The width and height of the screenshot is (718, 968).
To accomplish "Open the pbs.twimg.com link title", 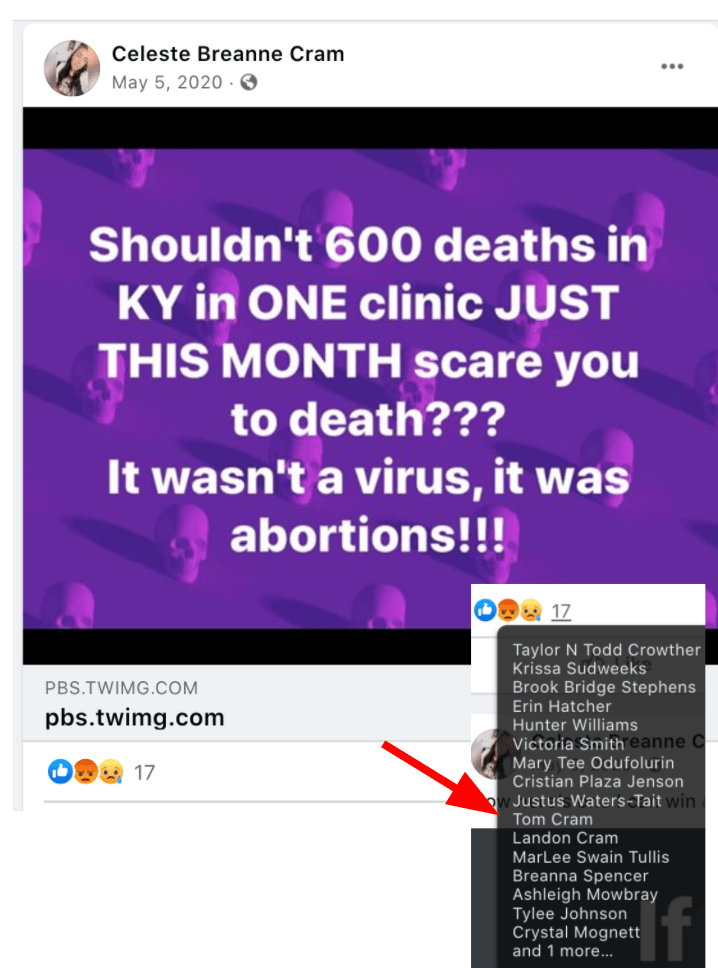I will 135,718.
